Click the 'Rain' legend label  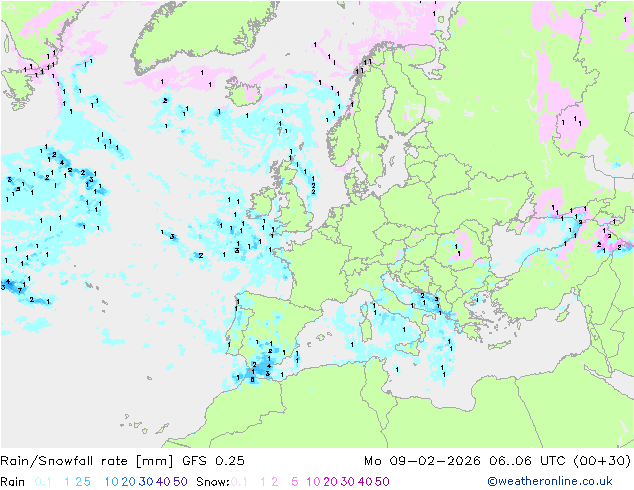13,482
